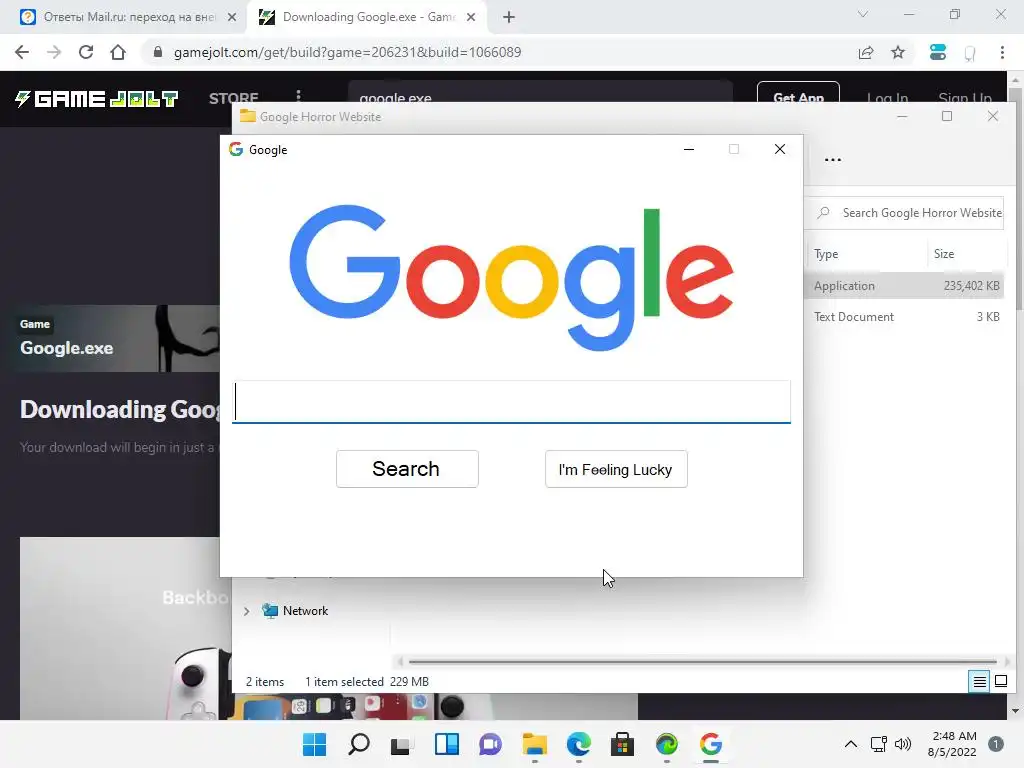Bookmark this page with star icon
Image resolution: width=1024 pixels, height=768 pixels.
(898, 52)
